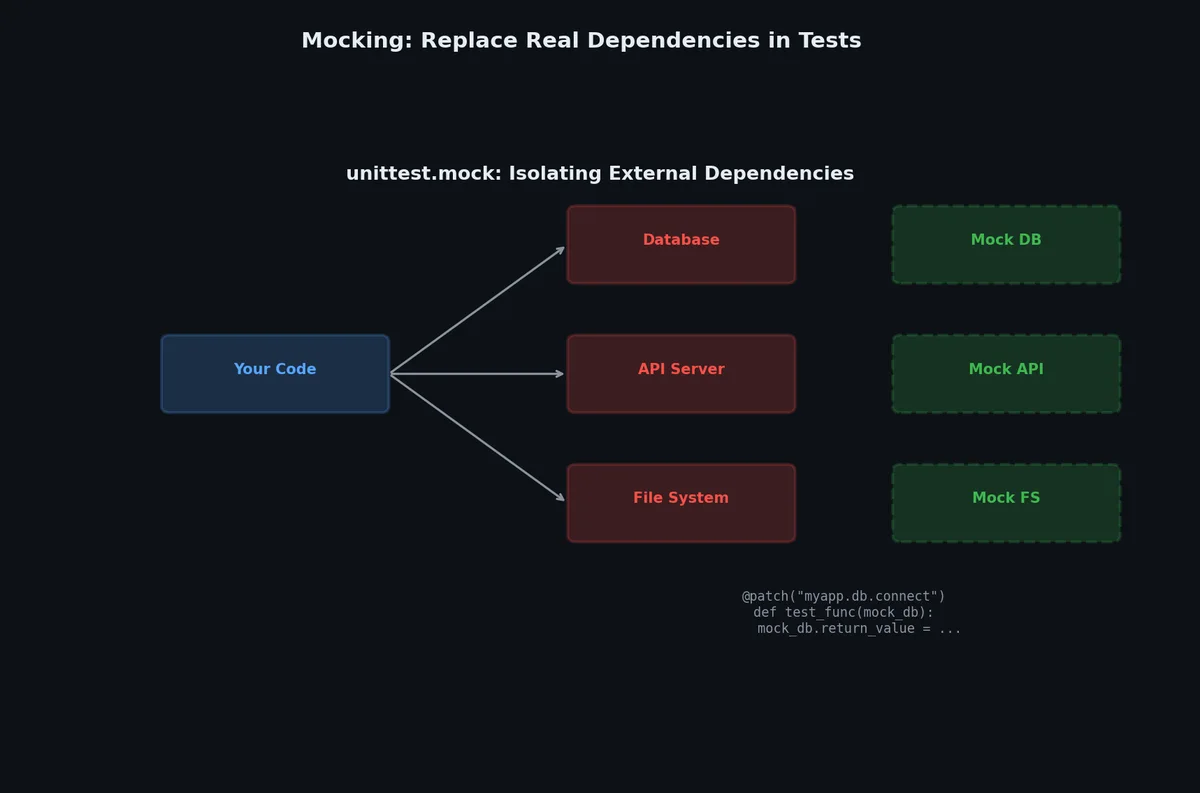Click the arrowhead pointing at API Server
Image resolution: width=1200 pixels, height=793 pixels.
pyautogui.click(x=561, y=374)
